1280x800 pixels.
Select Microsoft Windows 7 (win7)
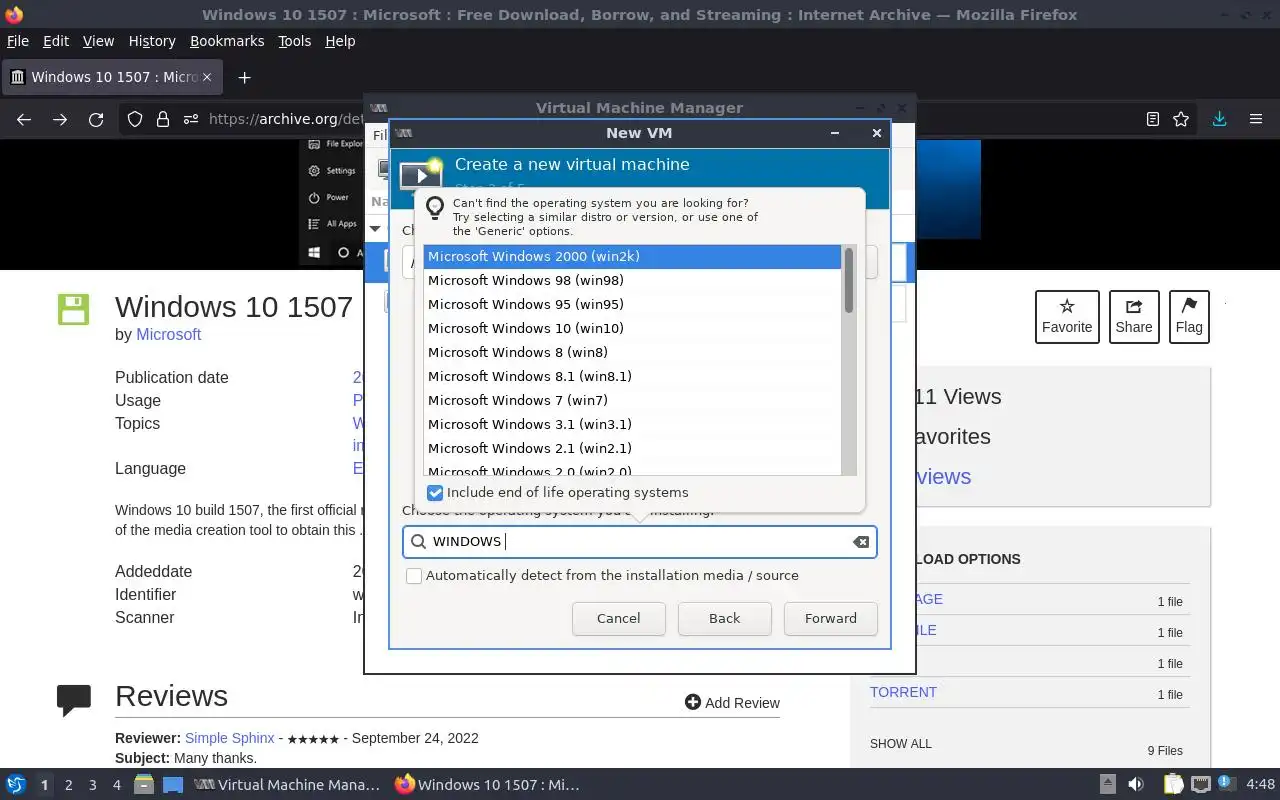632,401
